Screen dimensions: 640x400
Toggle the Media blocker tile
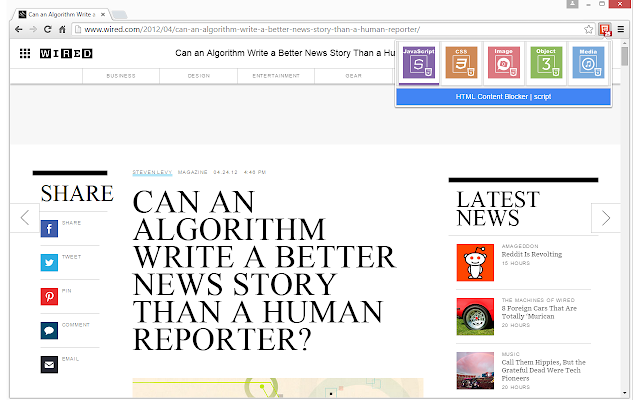[x=588, y=62]
